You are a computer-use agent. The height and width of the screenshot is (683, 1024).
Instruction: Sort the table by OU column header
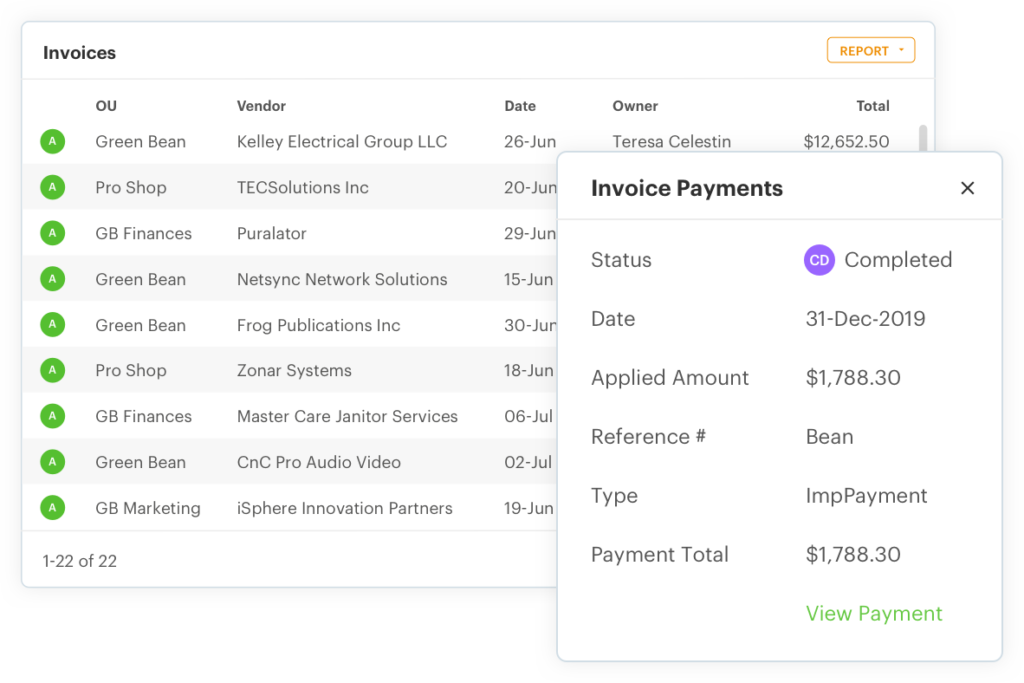point(106,106)
